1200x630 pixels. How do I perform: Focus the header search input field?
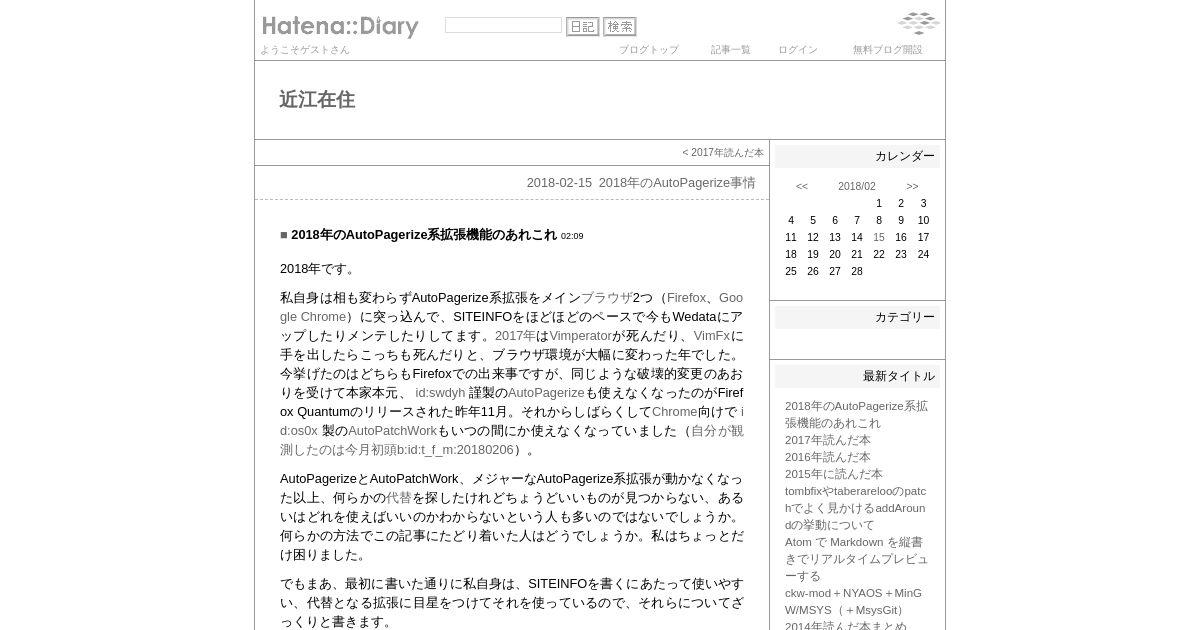tap(503, 25)
